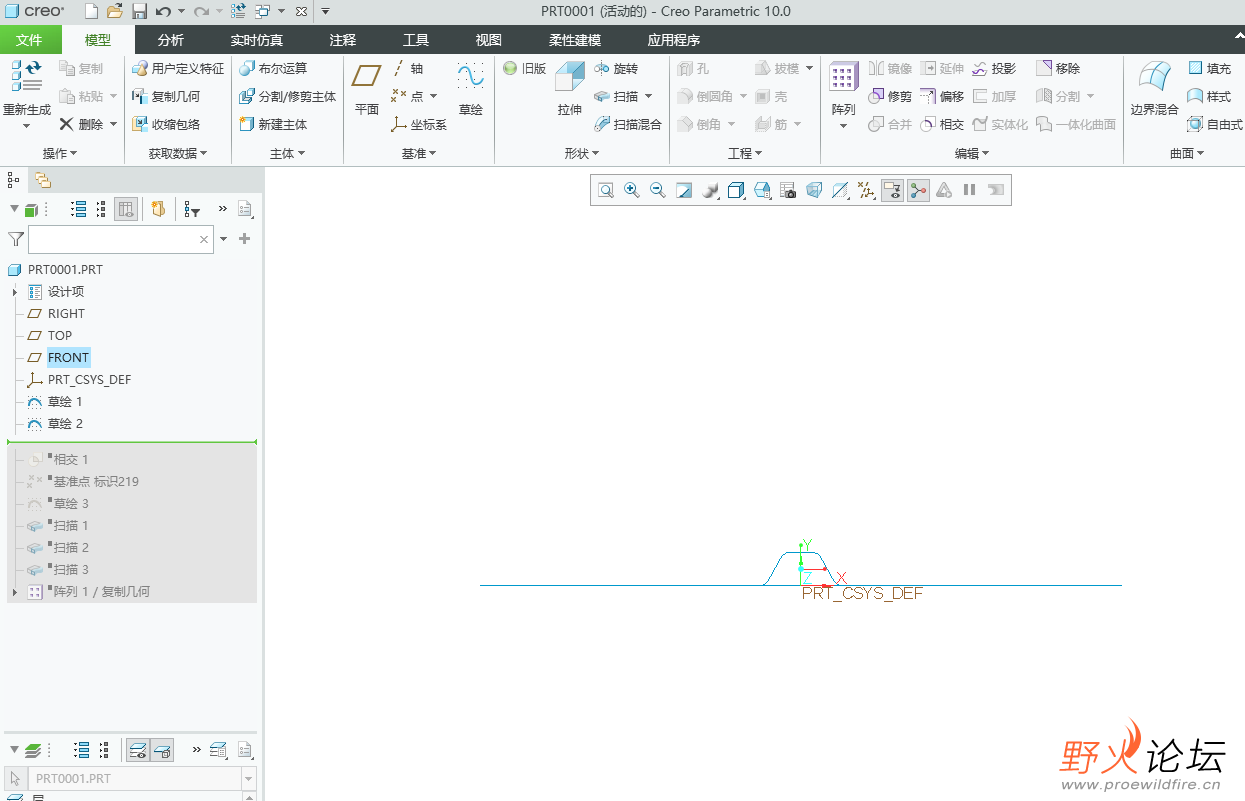Click the New Body (新建主体) button

pos(273,124)
